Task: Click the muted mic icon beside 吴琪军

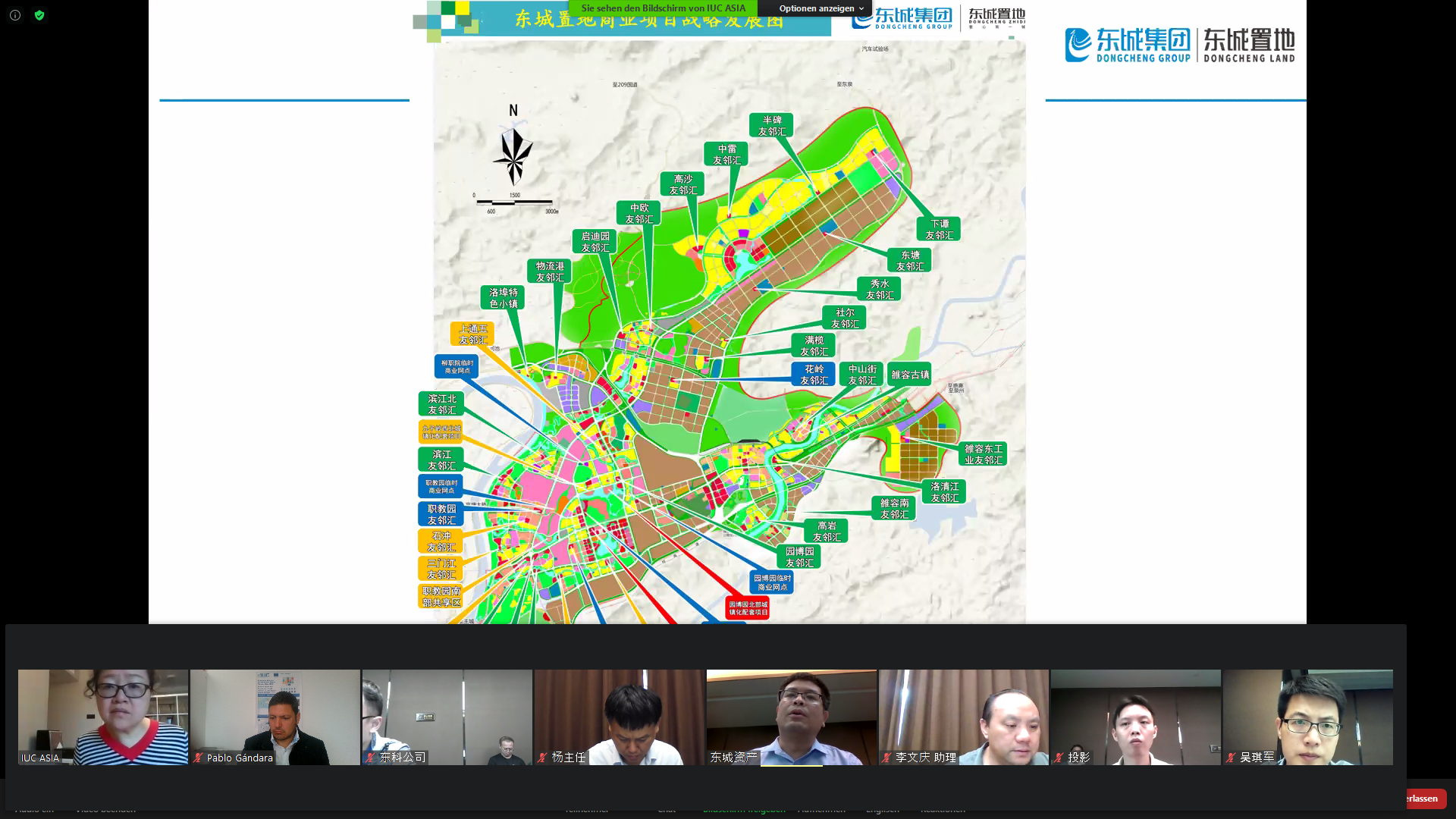Action: tap(1231, 758)
